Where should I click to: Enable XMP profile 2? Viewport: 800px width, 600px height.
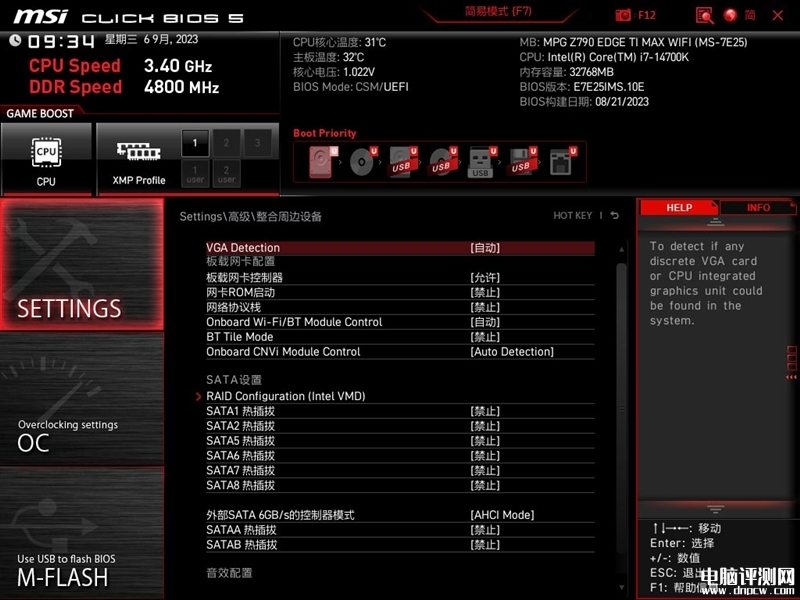(226, 143)
